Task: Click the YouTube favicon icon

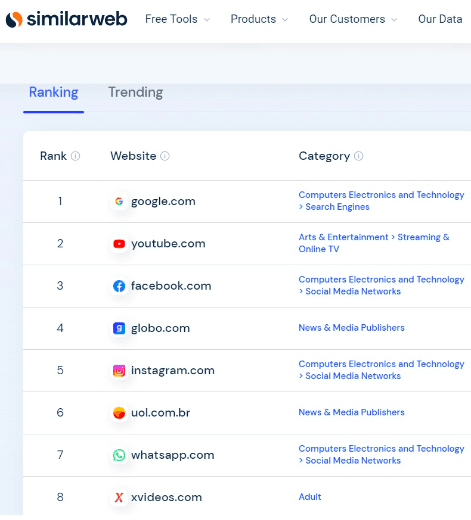Action: tap(119, 244)
